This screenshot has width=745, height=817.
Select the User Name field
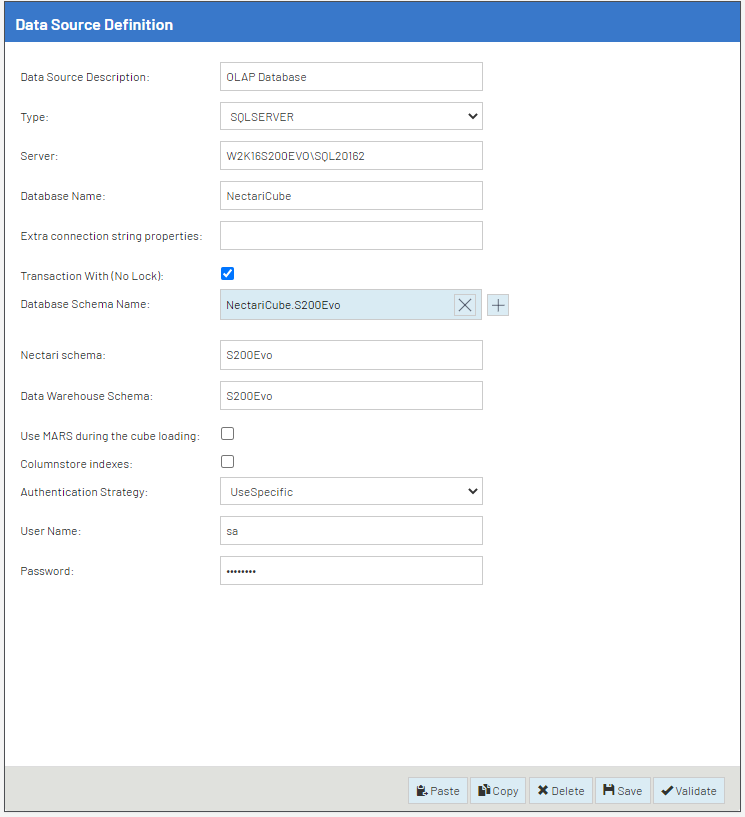(351, 531)
